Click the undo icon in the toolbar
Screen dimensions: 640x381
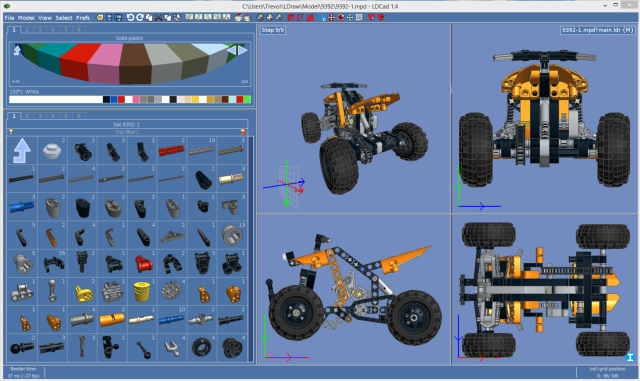pyautogui.click(x=130, y=17)
